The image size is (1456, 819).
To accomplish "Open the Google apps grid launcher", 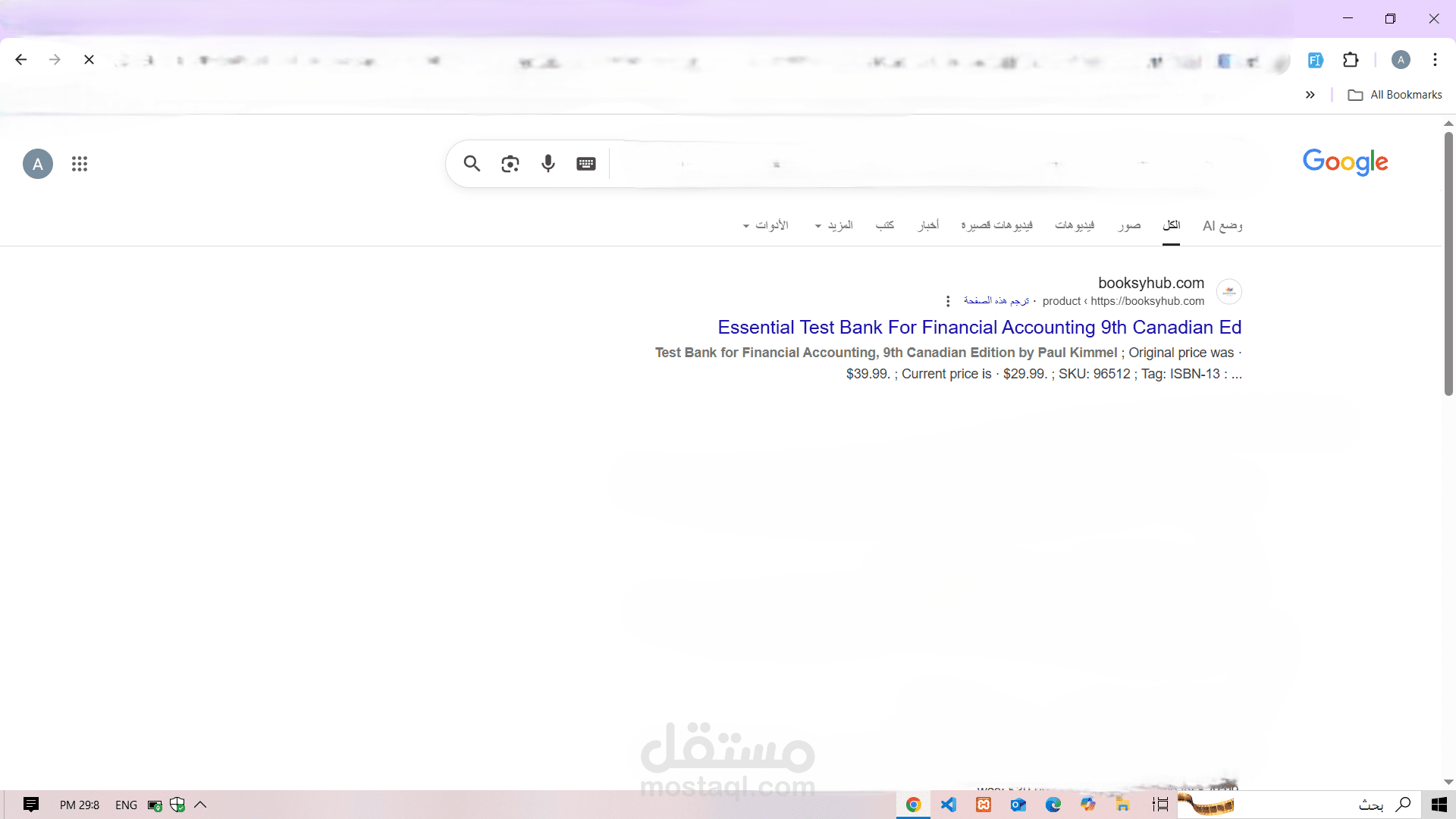I will (80, 164).
